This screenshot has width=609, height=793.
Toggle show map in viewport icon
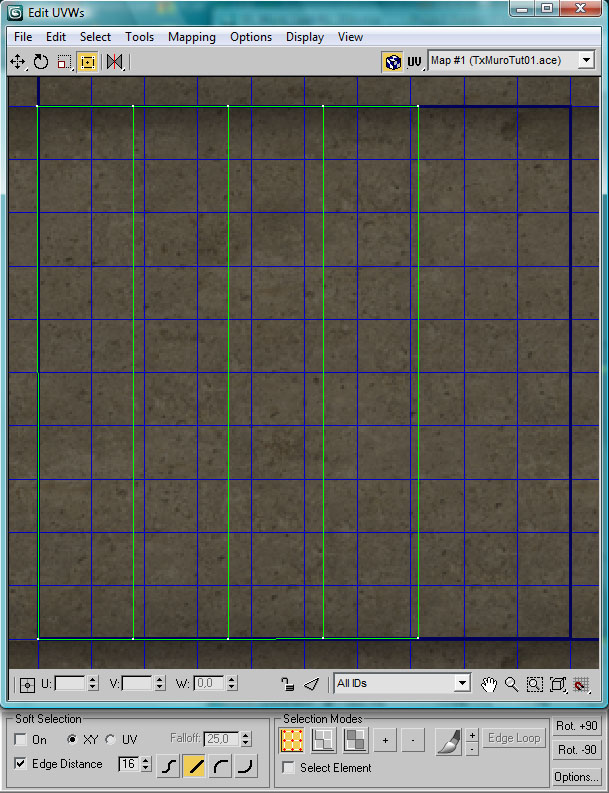click(x=392, y=62)
